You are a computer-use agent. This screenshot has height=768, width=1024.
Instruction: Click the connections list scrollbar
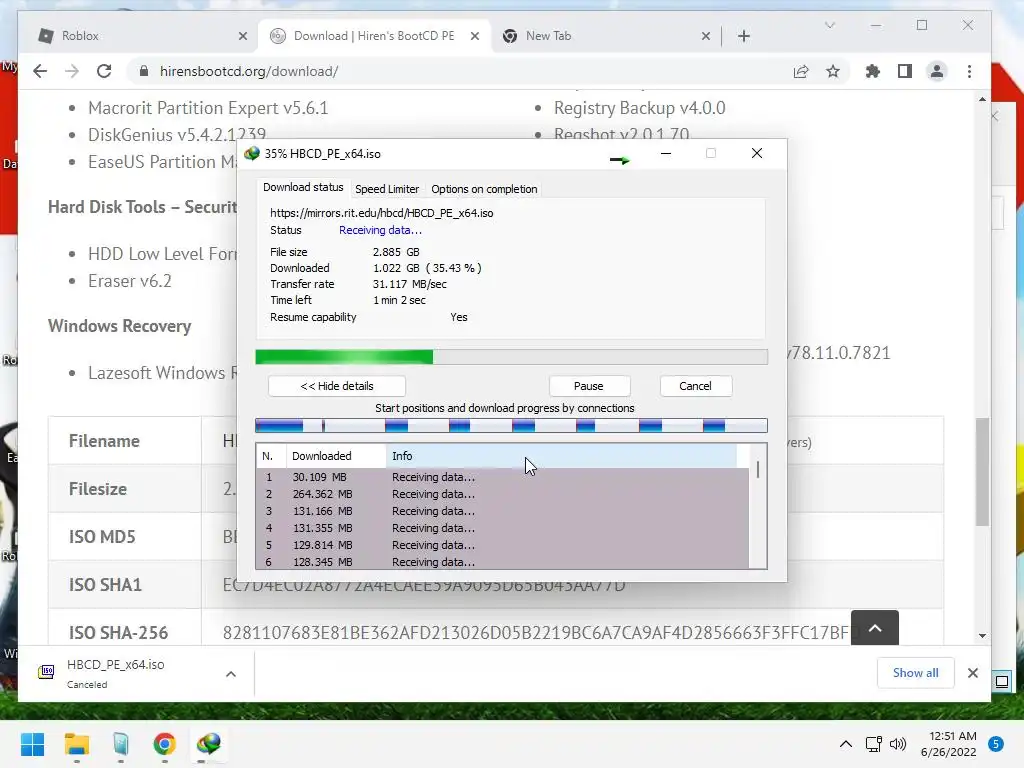(758, 506)
